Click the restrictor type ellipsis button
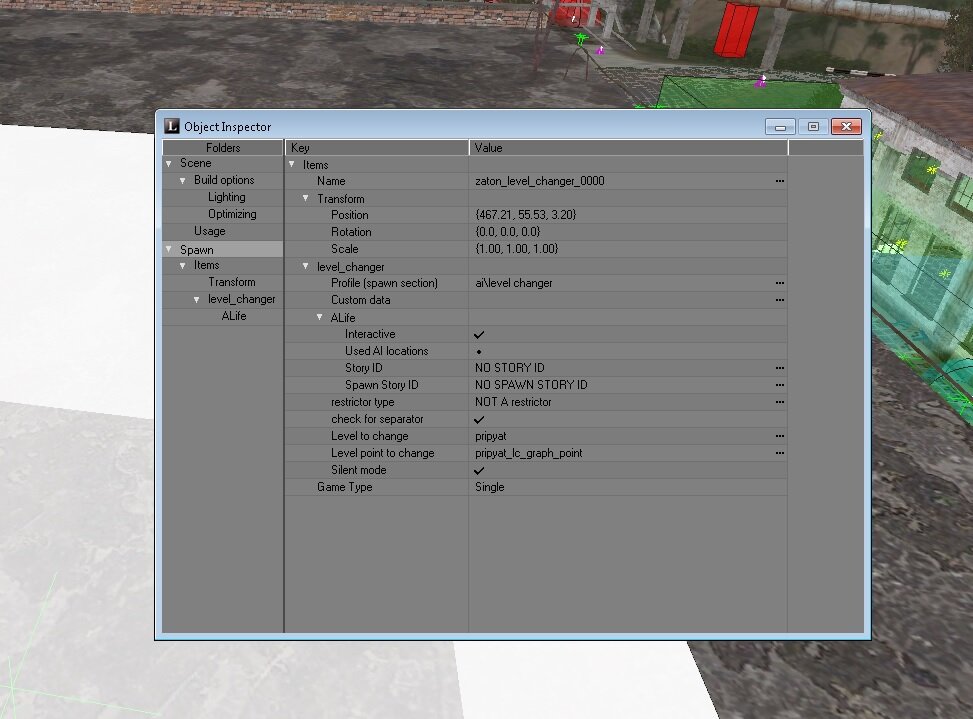 tap(779, 402)
